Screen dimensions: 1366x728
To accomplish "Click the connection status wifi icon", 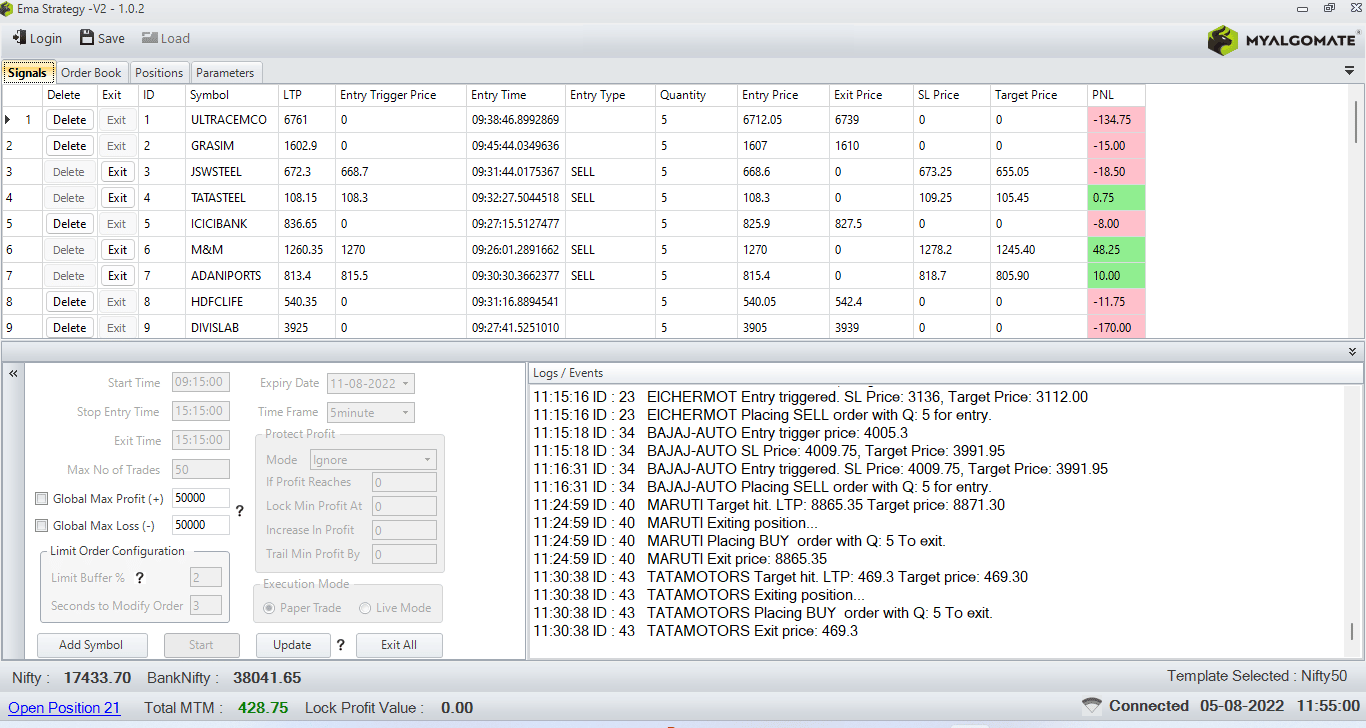I will coord(1092,706).
